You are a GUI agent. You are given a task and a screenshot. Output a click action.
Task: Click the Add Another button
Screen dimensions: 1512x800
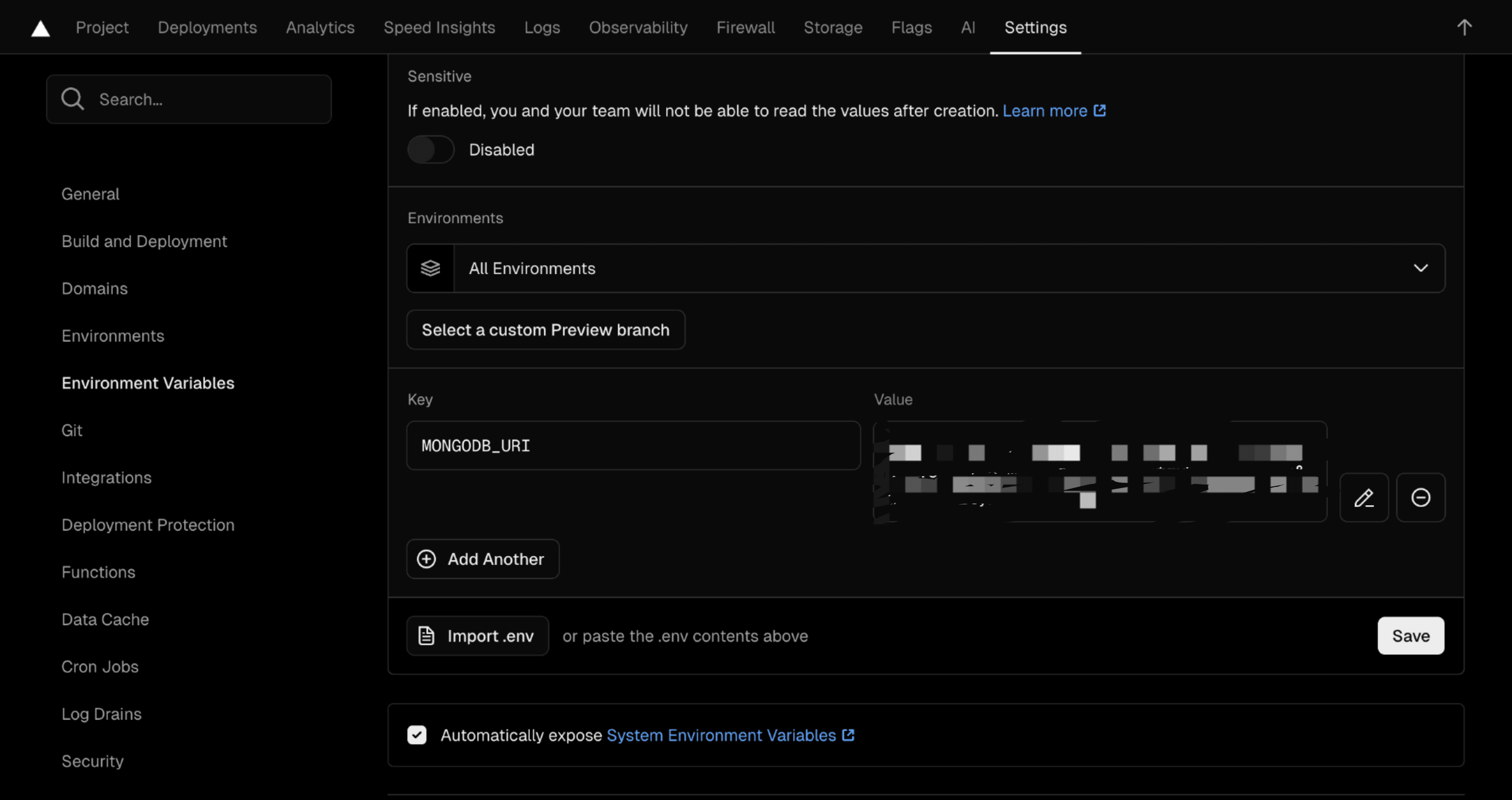483,559
